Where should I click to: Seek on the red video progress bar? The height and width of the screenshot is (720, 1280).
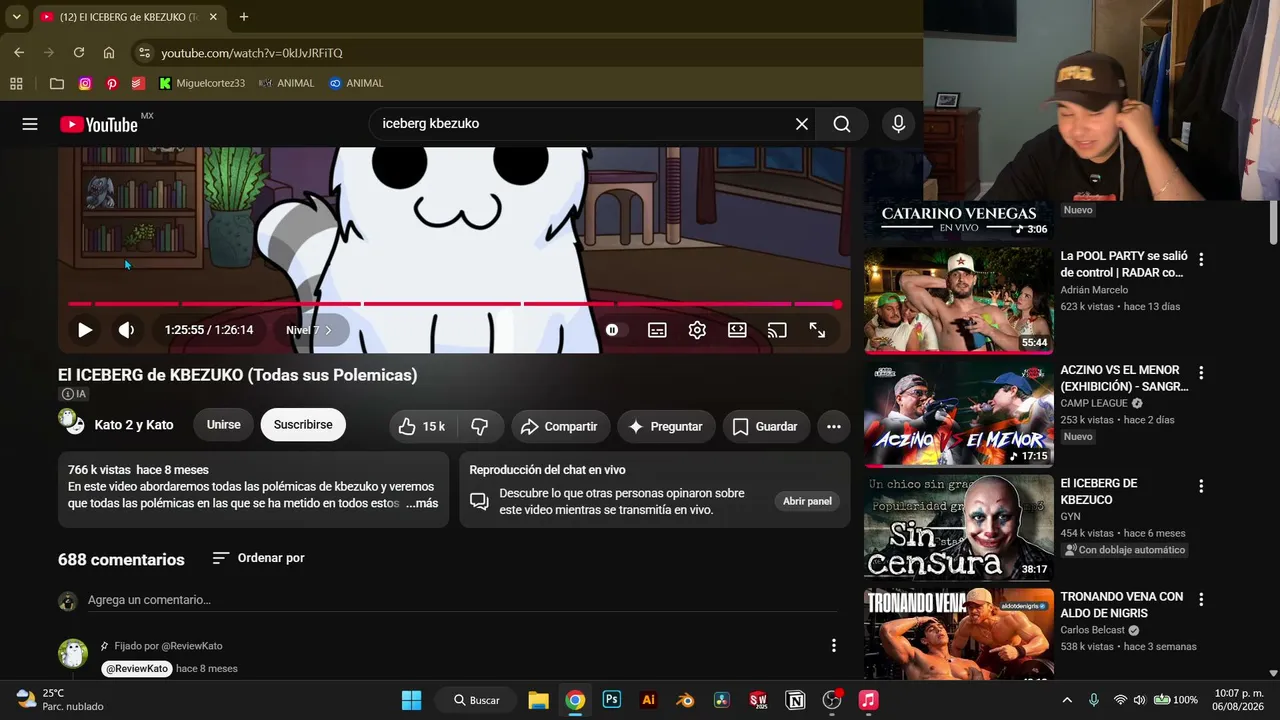click(455, 304)
